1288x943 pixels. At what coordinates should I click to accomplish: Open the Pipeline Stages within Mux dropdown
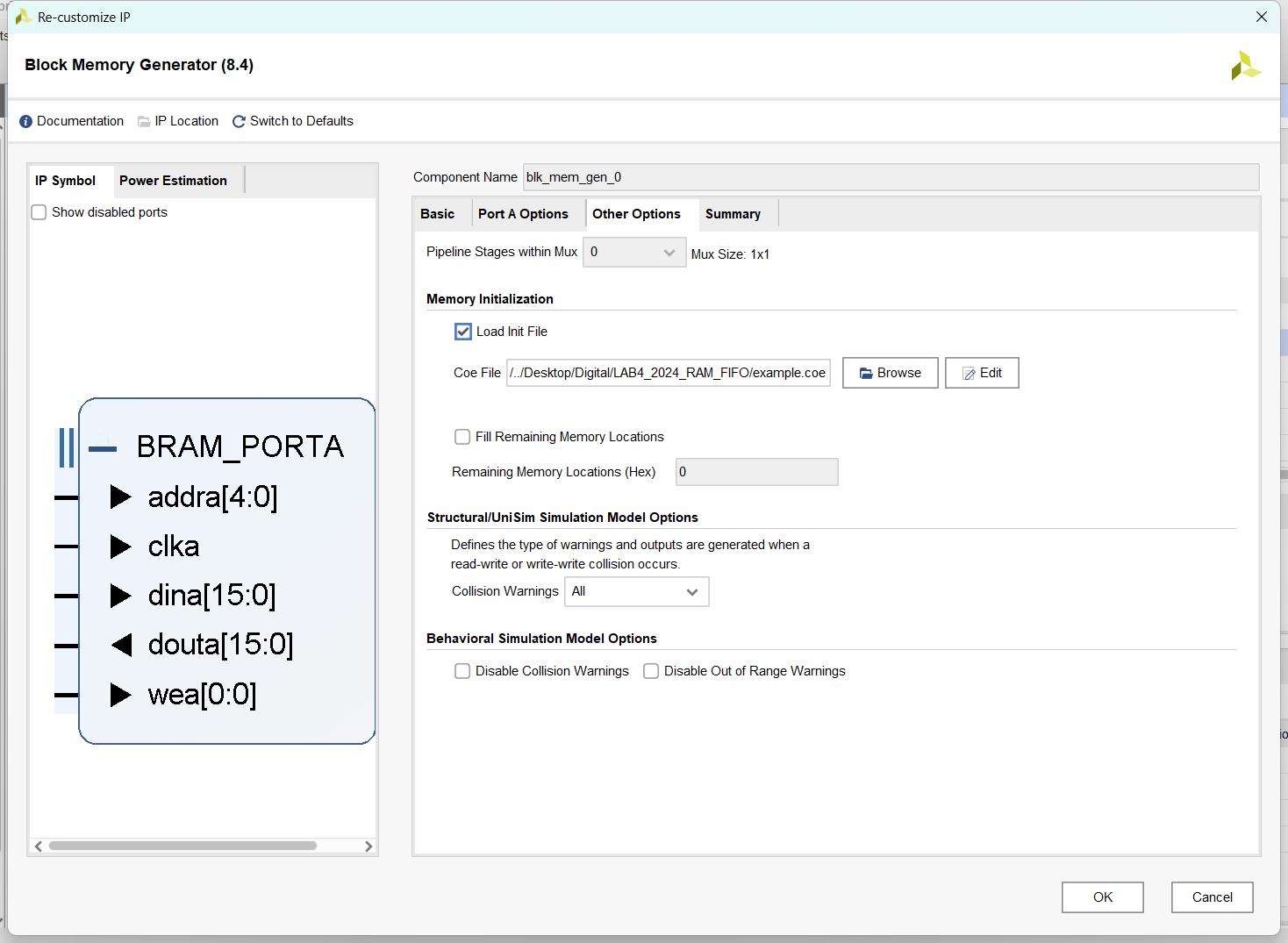coord(634,253)
